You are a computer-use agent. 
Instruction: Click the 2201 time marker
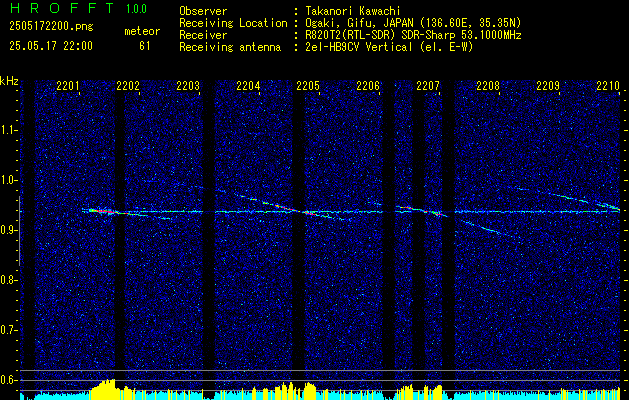tap(67, 86)
